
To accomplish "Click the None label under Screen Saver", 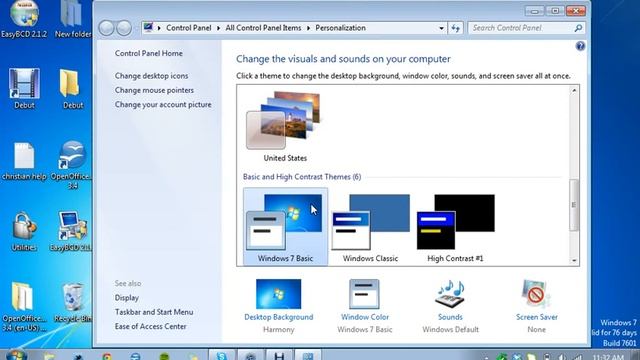I will pos(536,329).
